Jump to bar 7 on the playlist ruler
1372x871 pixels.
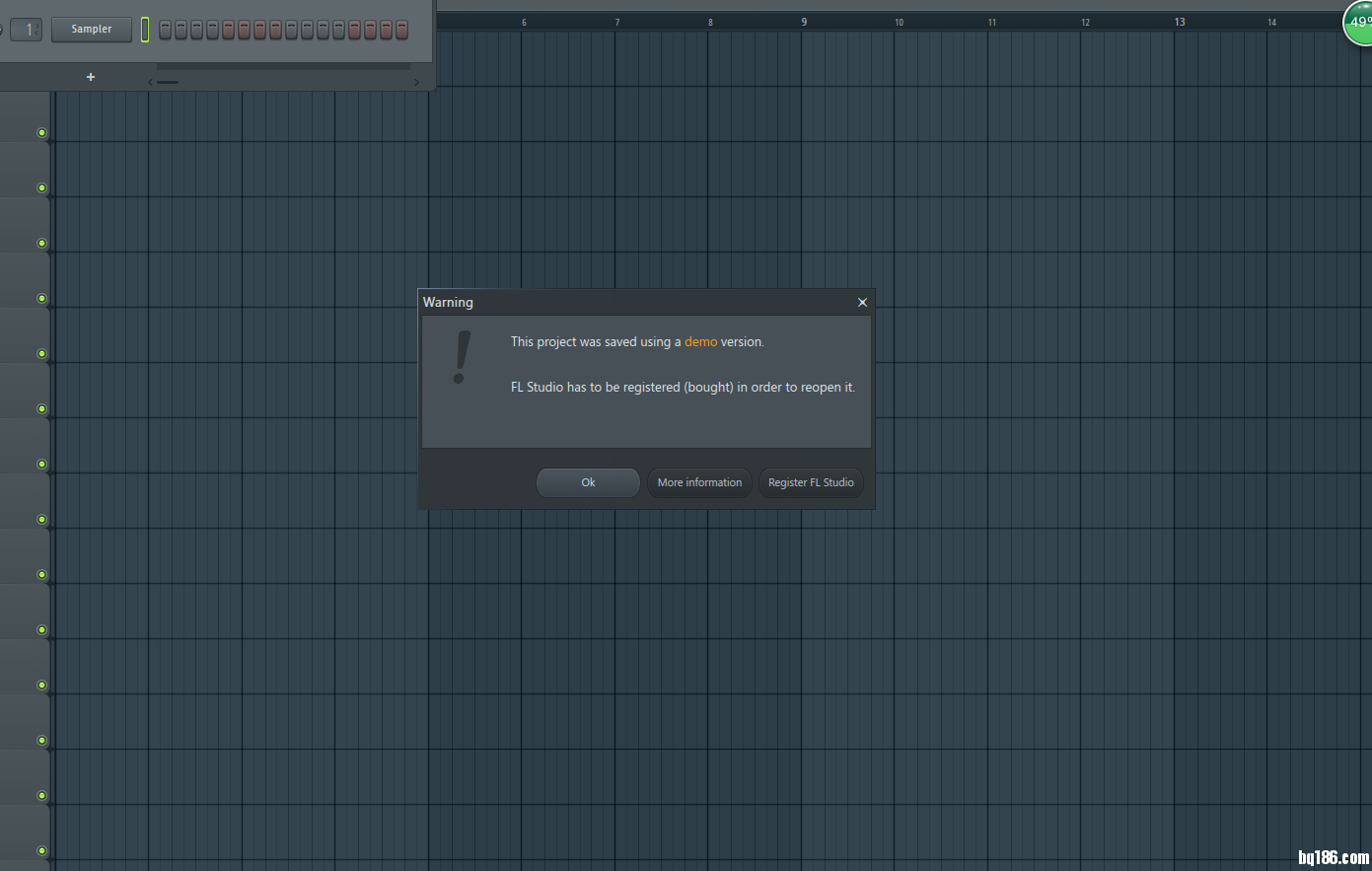[617, 22]
